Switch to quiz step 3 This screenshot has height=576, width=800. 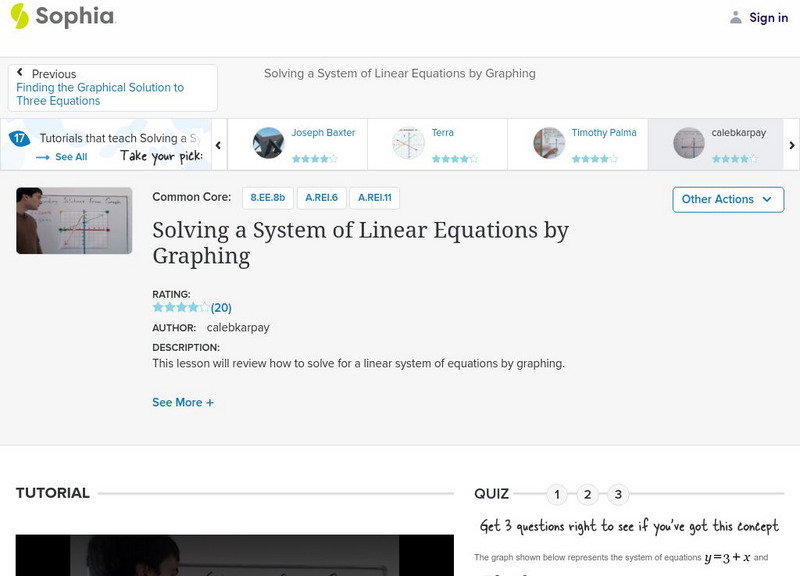[617, 493]
